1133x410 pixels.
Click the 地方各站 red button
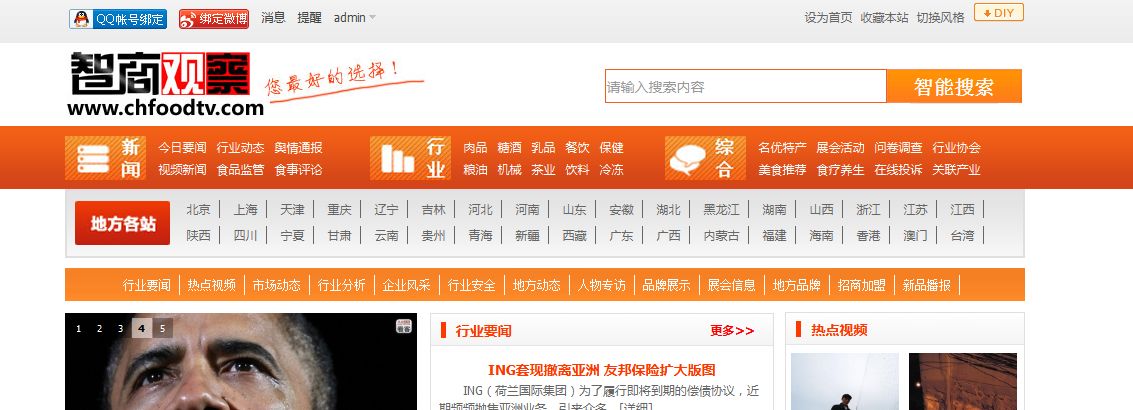[x=123, y=223]
